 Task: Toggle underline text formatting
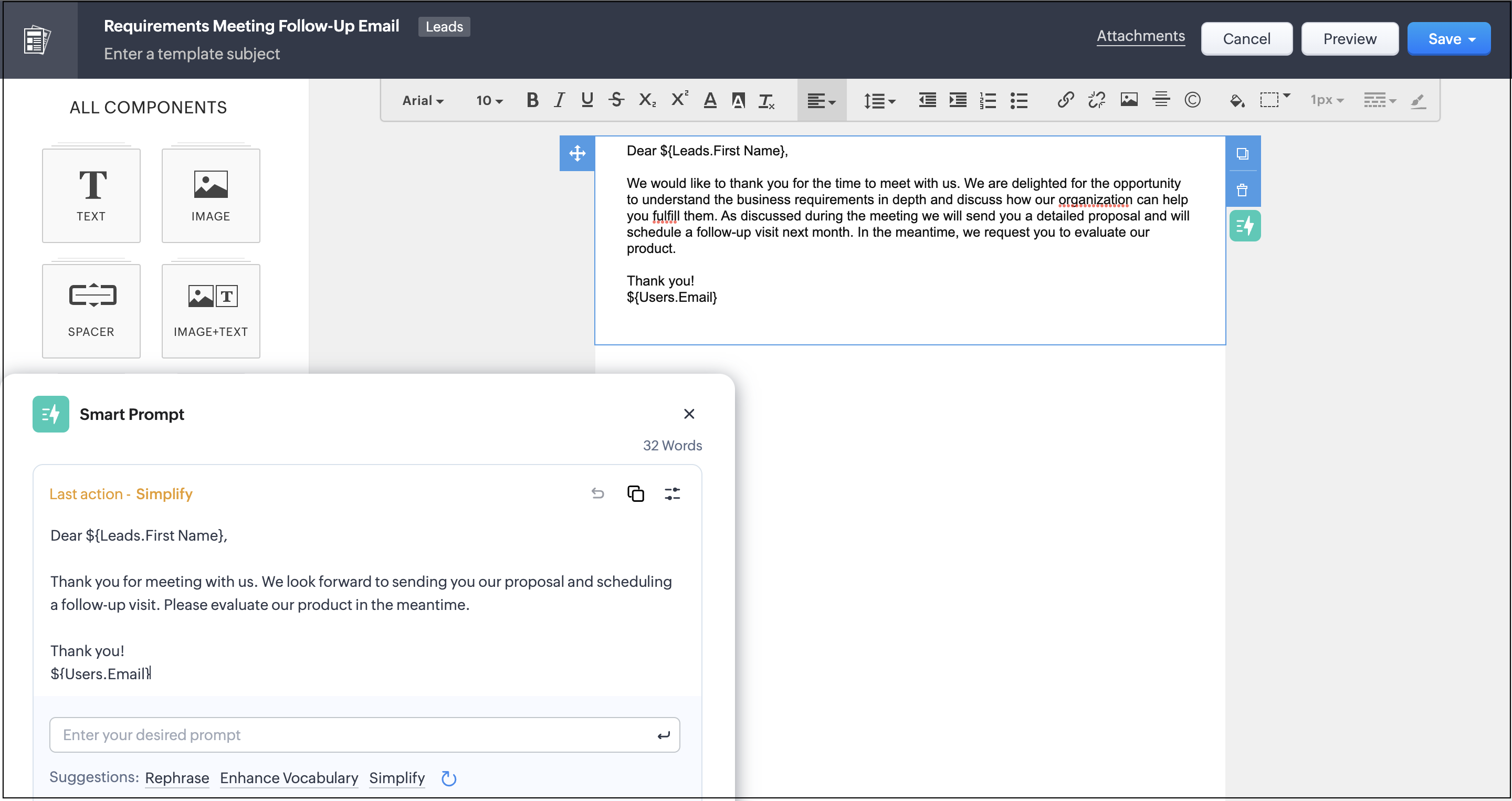(x=586, y=100)
